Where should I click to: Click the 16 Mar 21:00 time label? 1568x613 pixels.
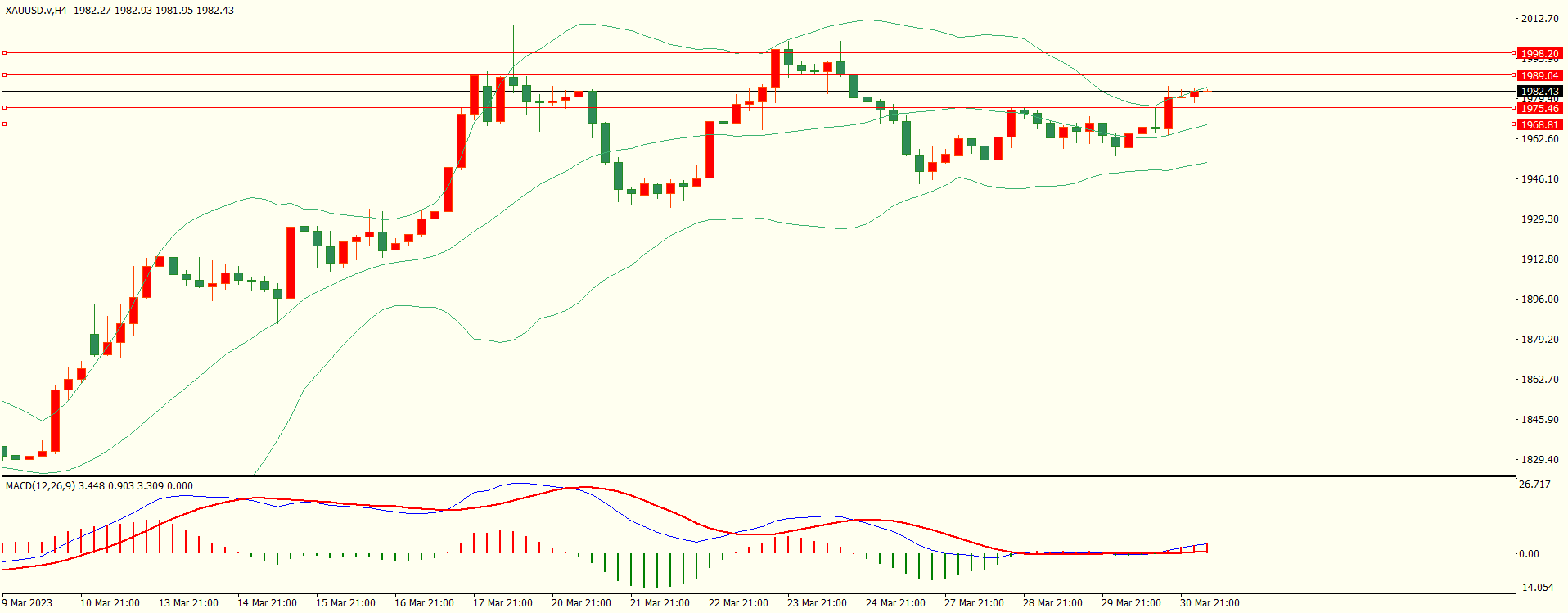pos(424,603)
